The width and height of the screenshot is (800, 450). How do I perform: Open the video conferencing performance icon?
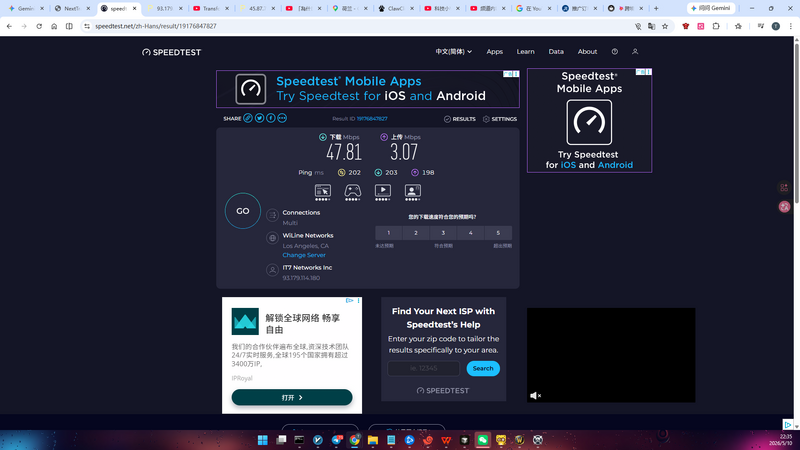413,192
